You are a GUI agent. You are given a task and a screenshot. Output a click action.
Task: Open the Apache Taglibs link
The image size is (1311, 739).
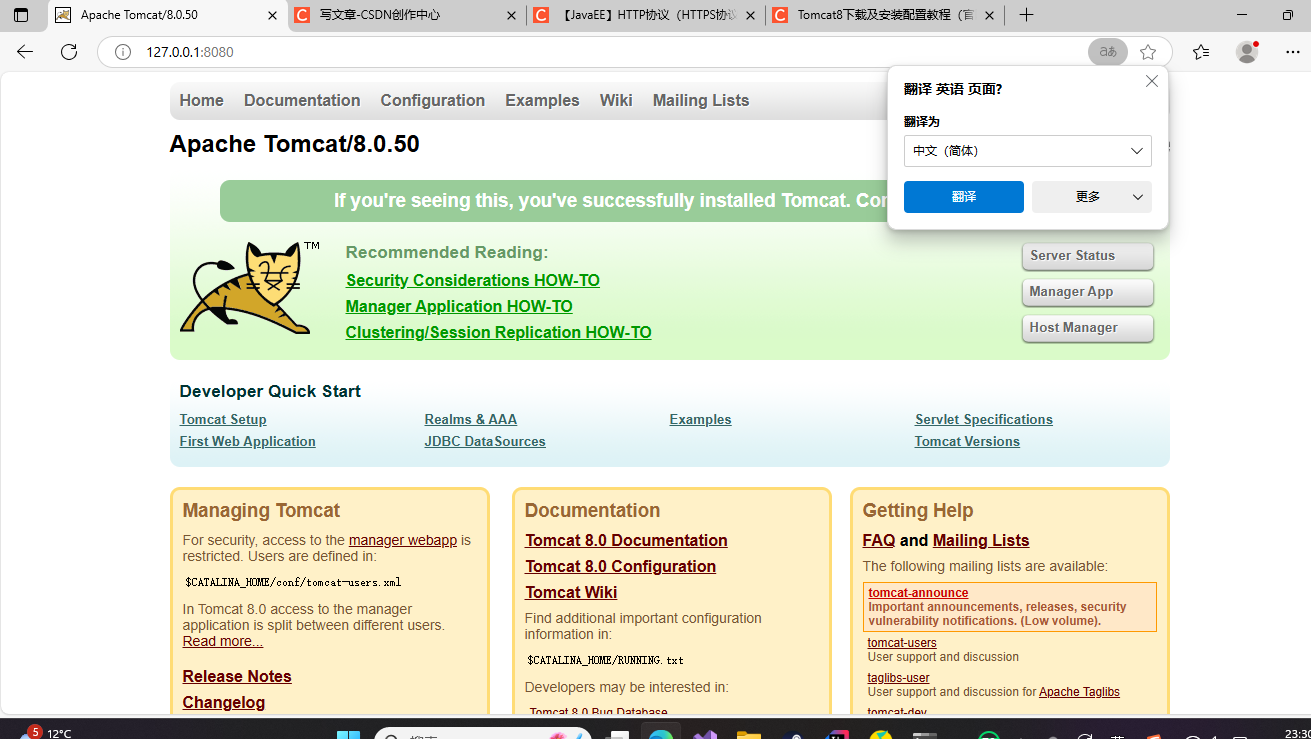(x=1079, y=692)
